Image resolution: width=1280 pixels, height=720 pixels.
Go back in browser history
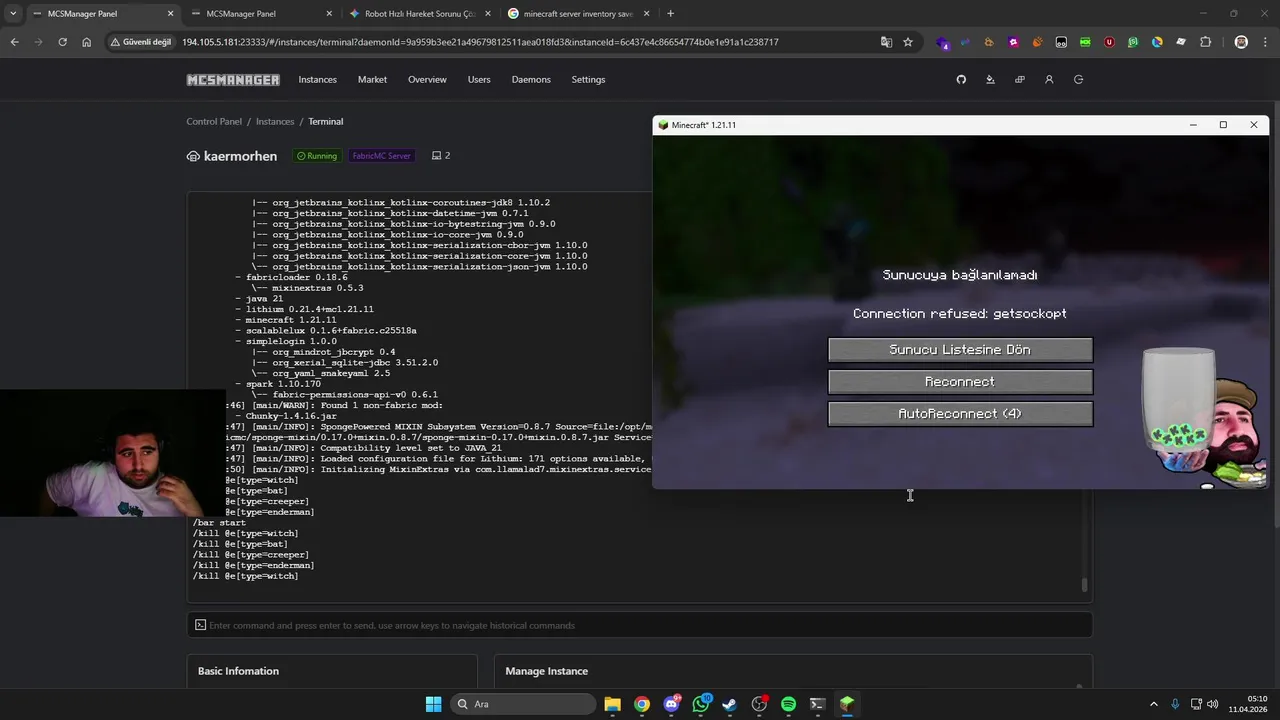(x=14, y=42)
